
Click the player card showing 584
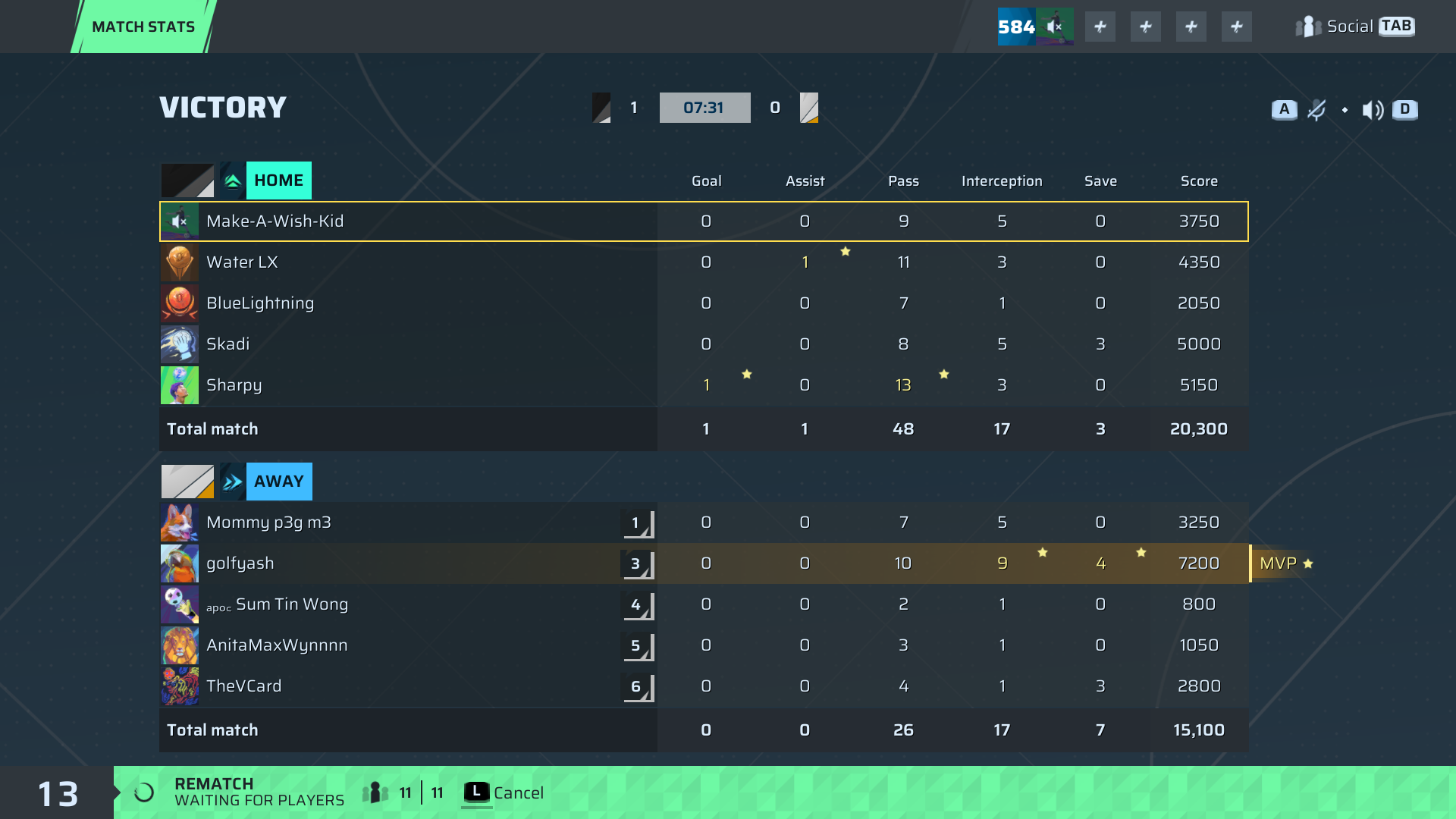(1035, 27)
